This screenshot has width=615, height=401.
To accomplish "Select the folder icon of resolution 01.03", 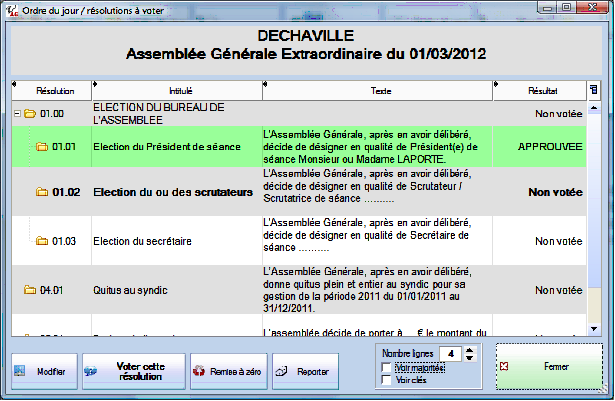I will (x=42, y=241).
